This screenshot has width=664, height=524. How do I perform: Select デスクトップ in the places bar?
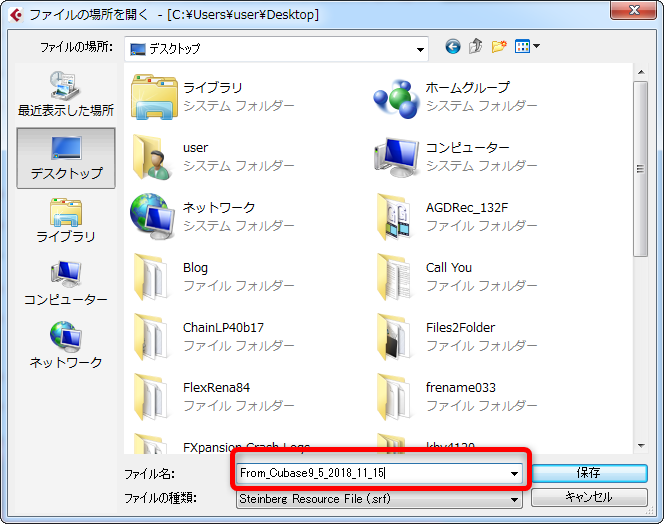pos(66,158)
